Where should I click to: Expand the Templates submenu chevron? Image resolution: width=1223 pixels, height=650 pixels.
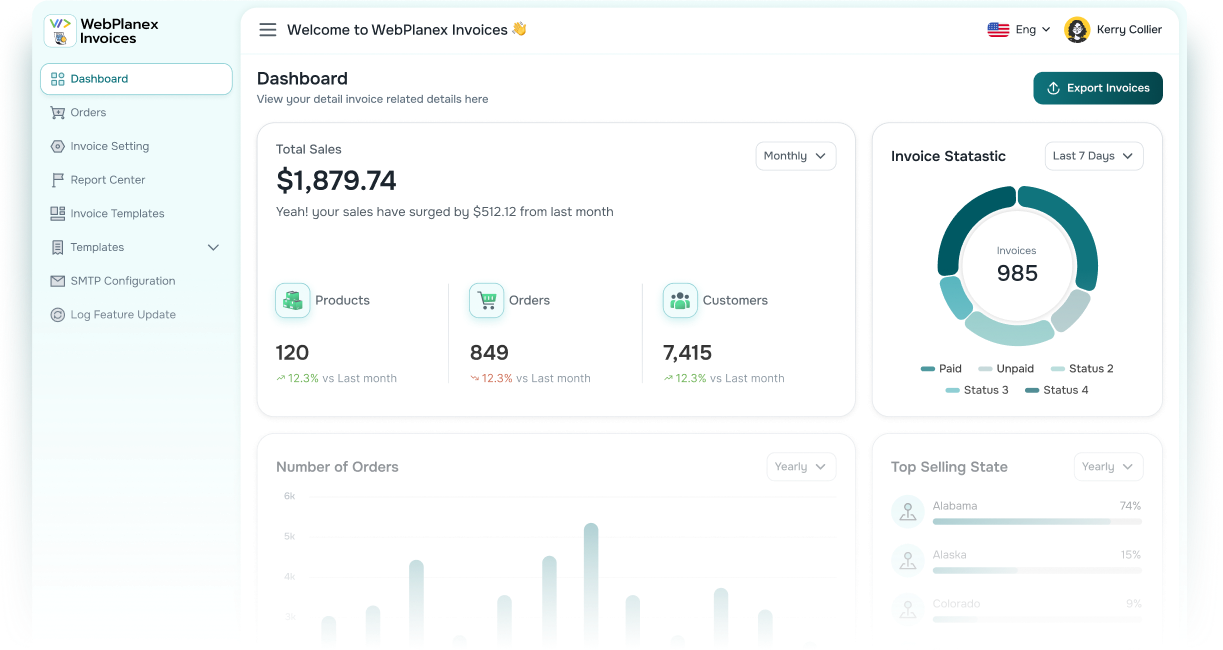pos(213,247)
